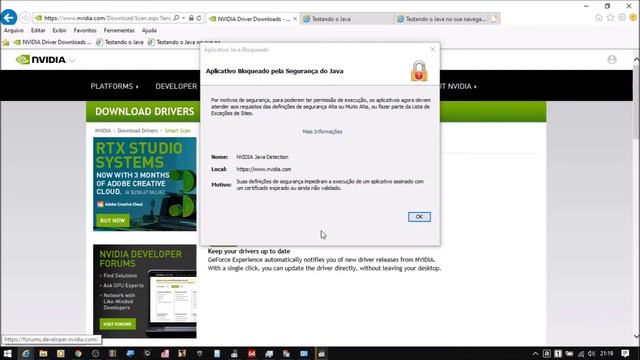
Task: Expand PLATFORMS navigation menu
Action: (x=114, y=86)
